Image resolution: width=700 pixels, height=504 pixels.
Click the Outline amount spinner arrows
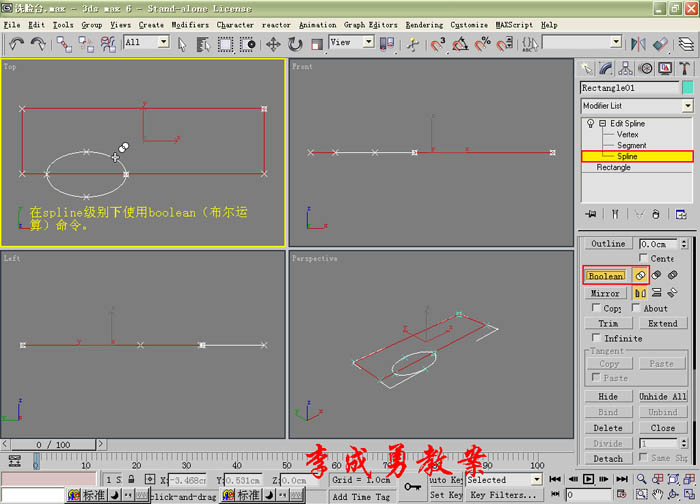[684, 244]
